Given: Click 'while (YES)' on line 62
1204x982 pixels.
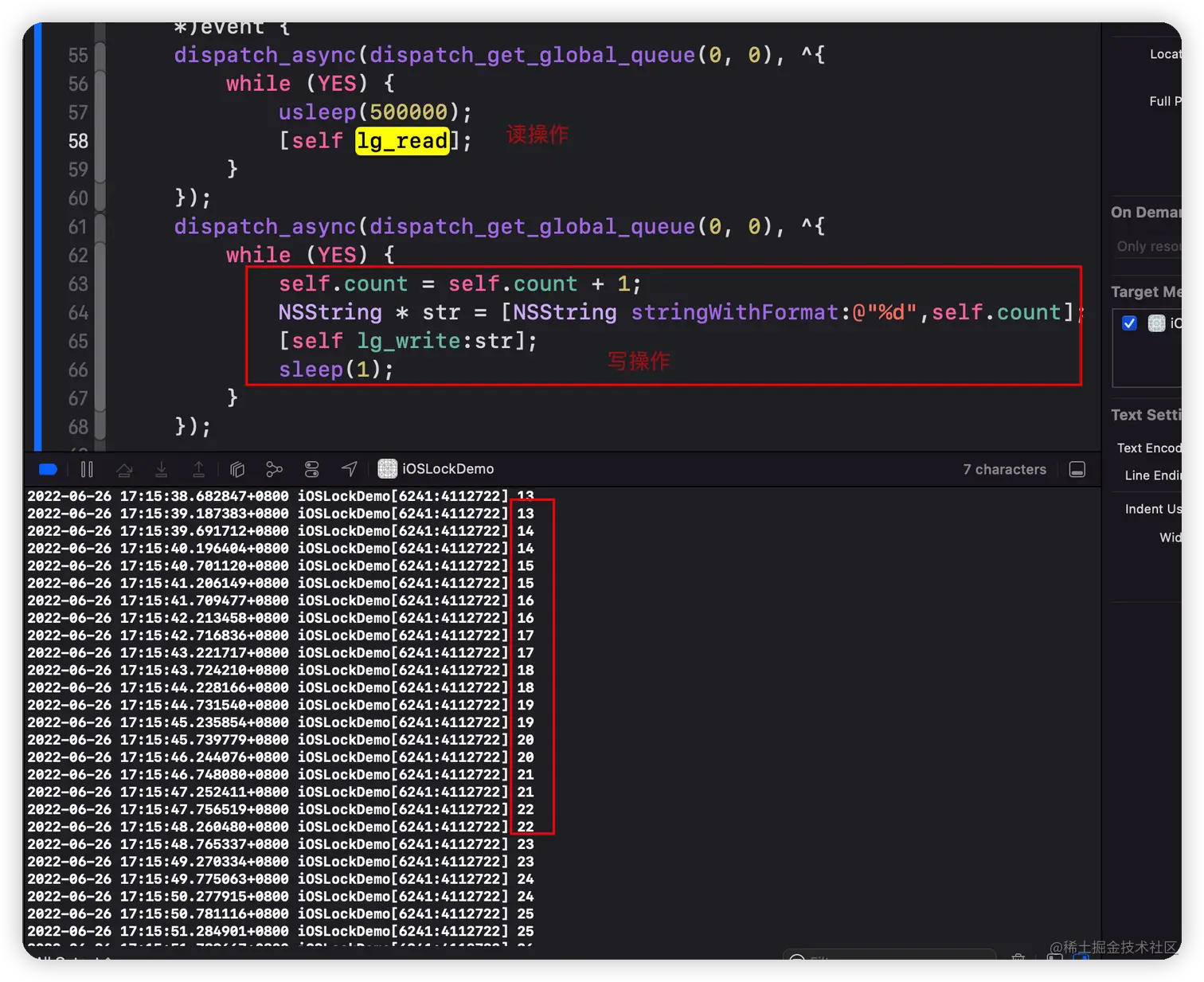Looking at the screenshot, I should pos(297,256).
